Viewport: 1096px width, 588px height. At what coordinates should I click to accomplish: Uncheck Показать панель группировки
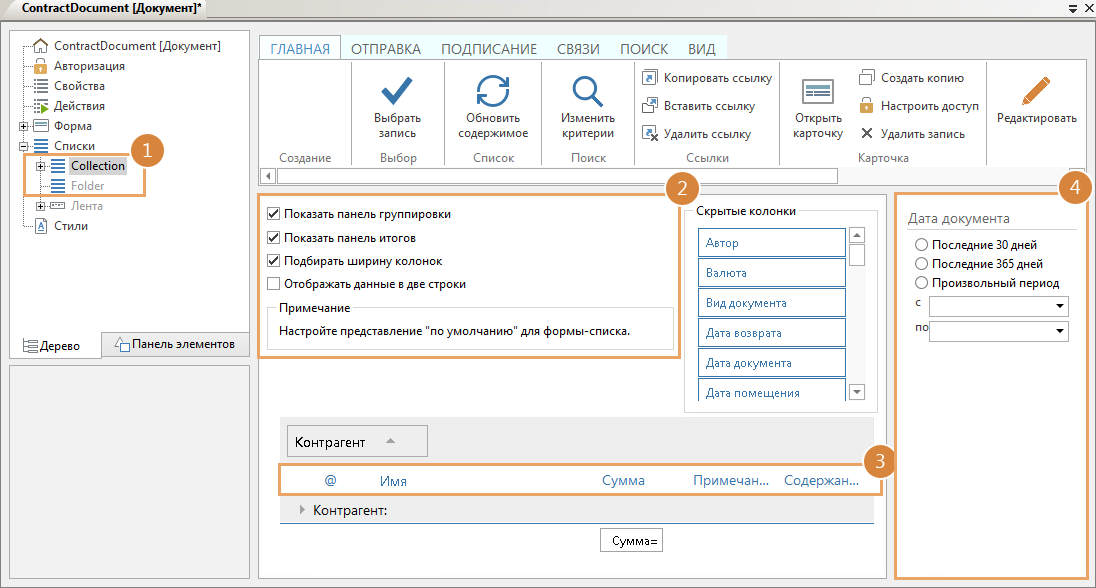click(274, 214)
